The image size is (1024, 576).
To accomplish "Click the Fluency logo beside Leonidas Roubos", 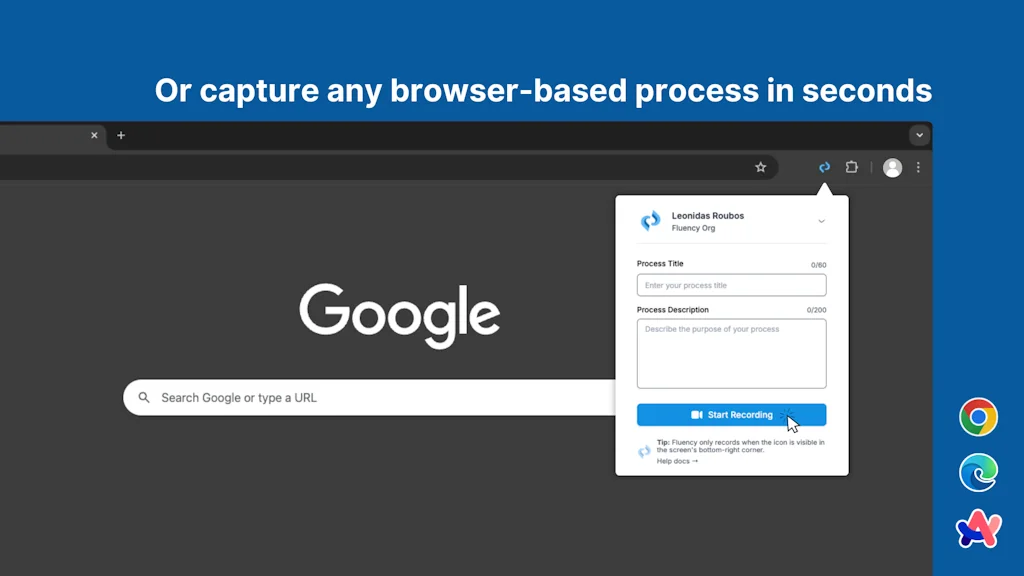I will point(651,221).
